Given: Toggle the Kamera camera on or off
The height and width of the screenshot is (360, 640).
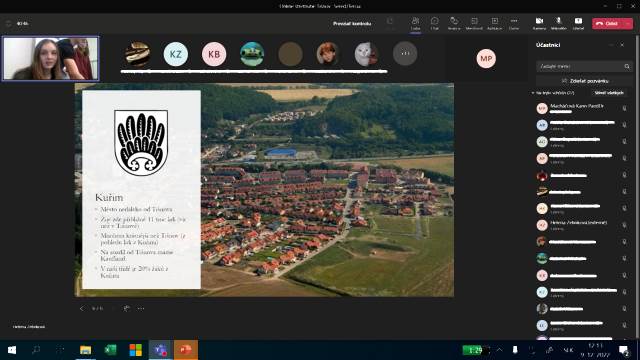Looking at the screenshot, I should tap(539, 23).
